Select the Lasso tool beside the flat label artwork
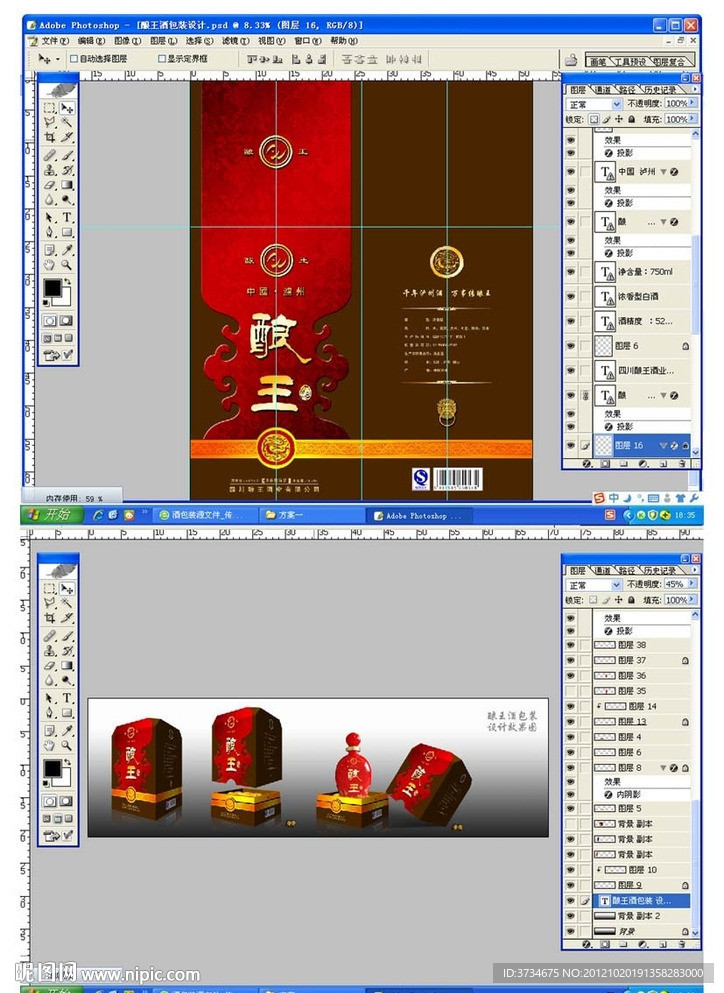Image resolution: width=724 pixels, height=993 pixels. [x=50, y=122]
